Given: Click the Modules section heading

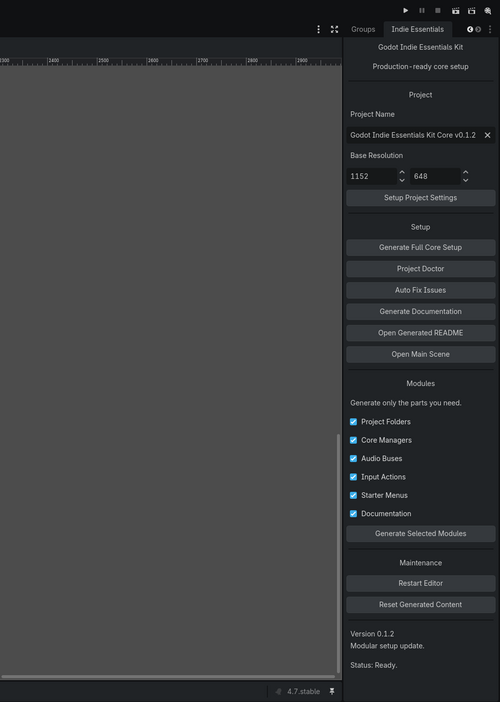Looking at the screenshot, I should click(420, 383).
